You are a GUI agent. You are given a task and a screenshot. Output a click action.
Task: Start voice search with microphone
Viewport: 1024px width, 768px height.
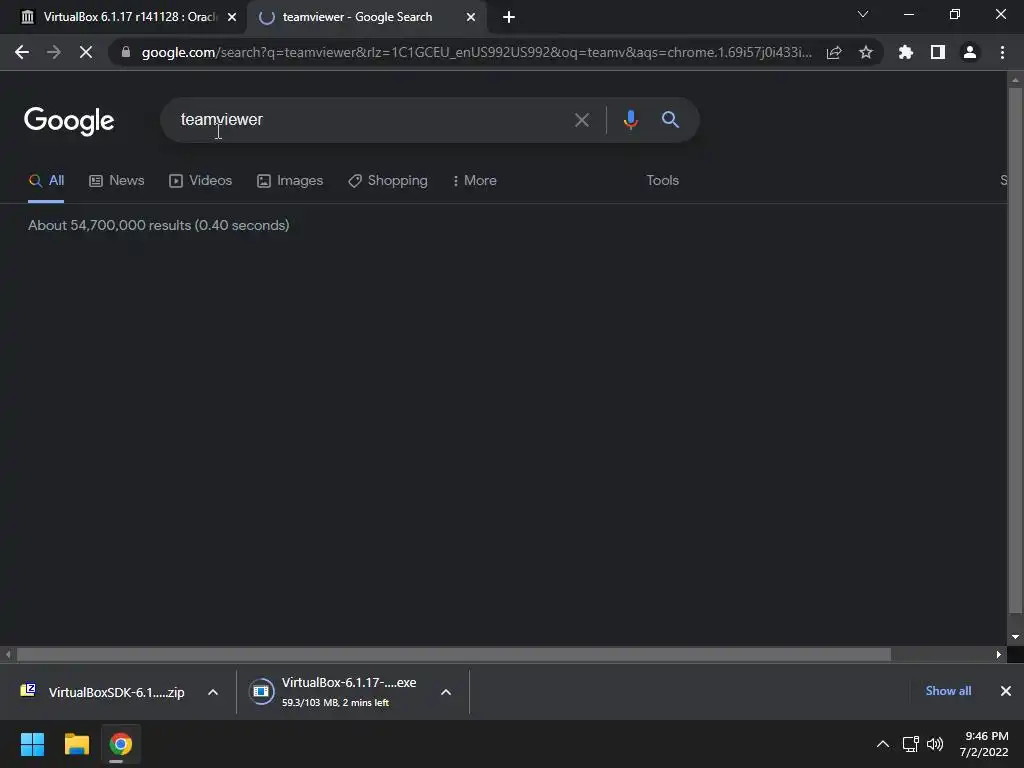coord(630,120)
